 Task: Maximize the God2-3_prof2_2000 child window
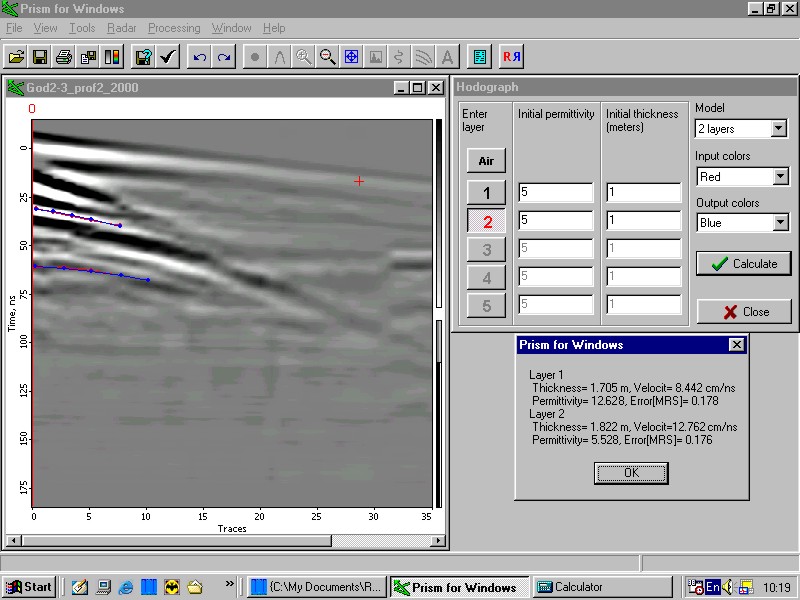pos(417,88)
